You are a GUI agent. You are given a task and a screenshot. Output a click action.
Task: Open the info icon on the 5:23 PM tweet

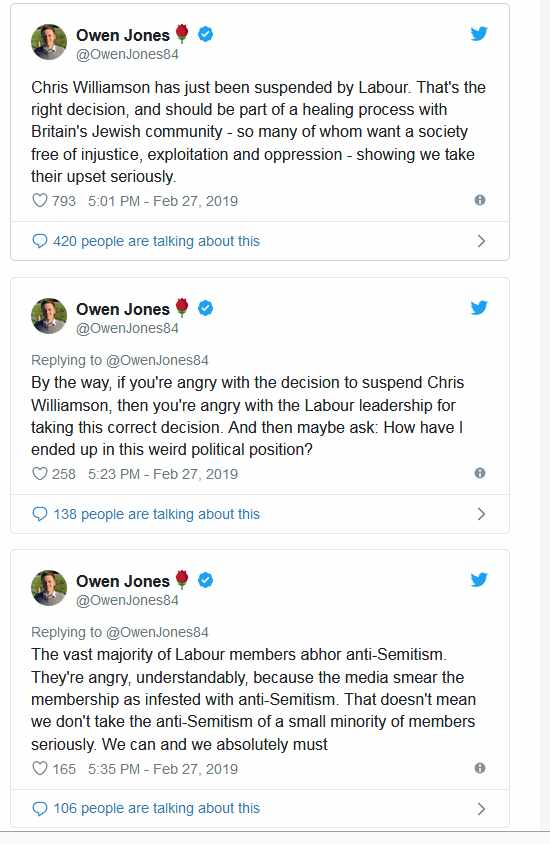pyautogui.click(x=480, y=473)
